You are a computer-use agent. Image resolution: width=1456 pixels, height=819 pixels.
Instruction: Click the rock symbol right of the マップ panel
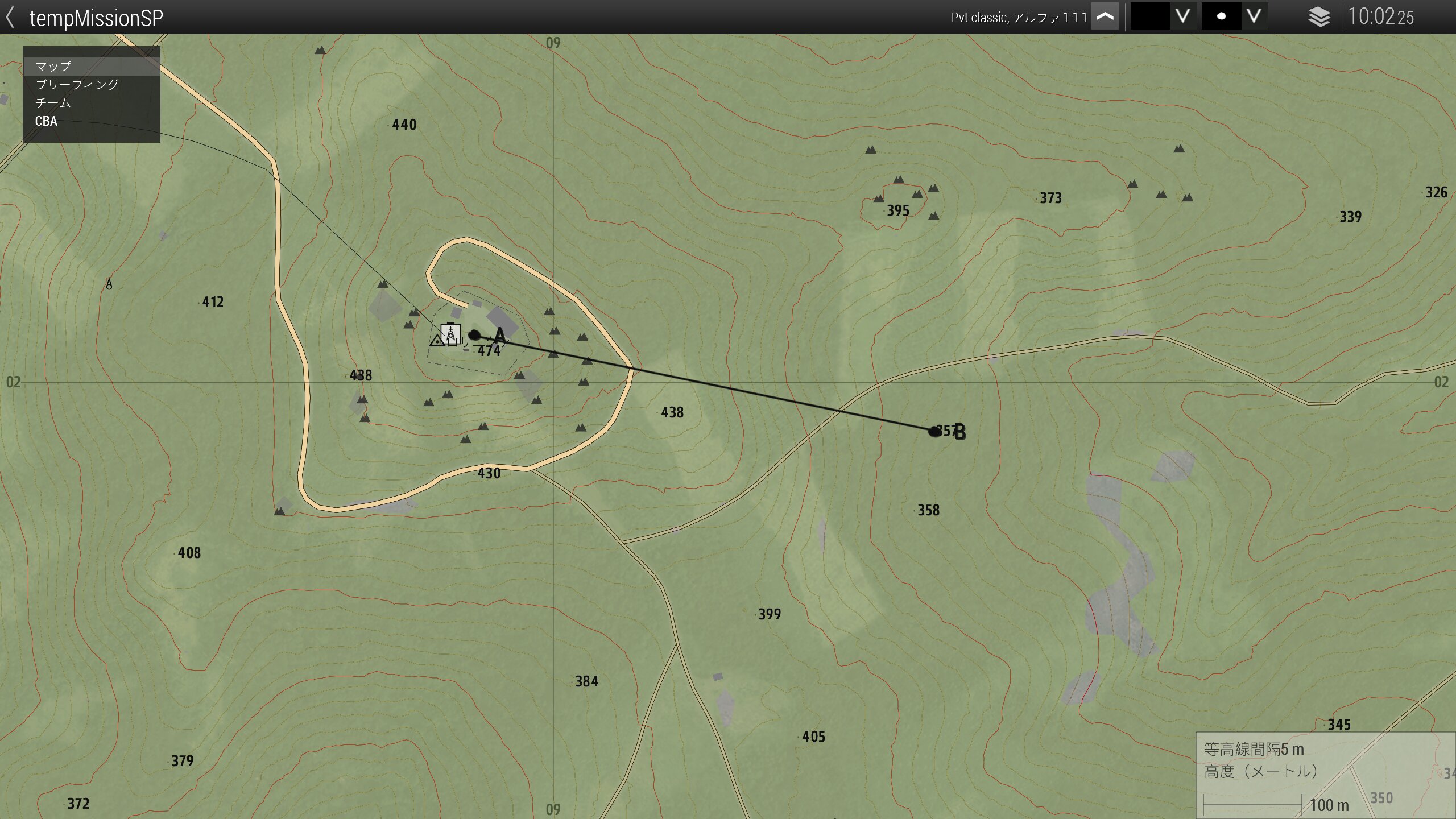click(x=320, y=50)
